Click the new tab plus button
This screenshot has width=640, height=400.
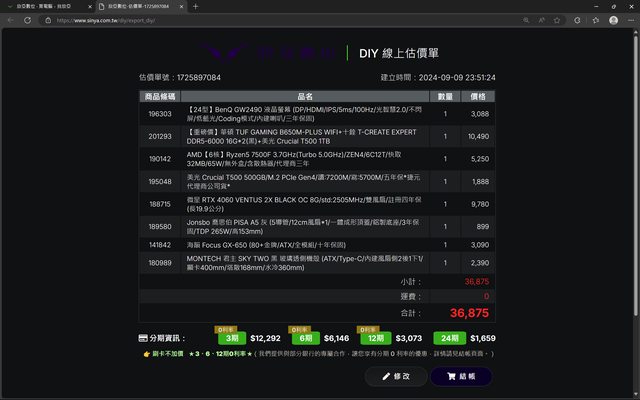[x=195, y=6]
